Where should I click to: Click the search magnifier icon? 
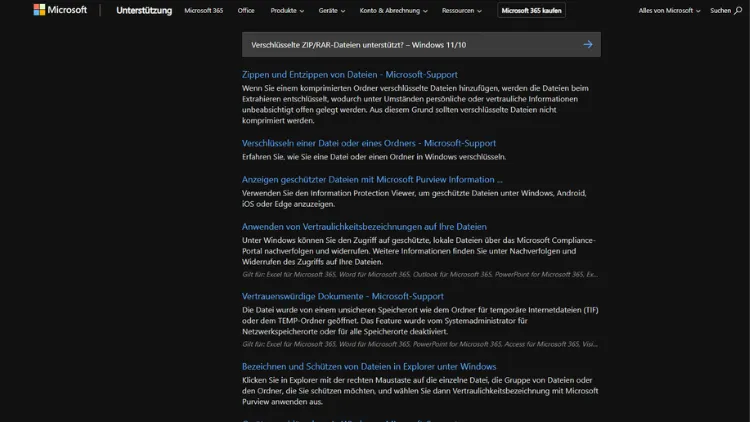coord(738,10)
